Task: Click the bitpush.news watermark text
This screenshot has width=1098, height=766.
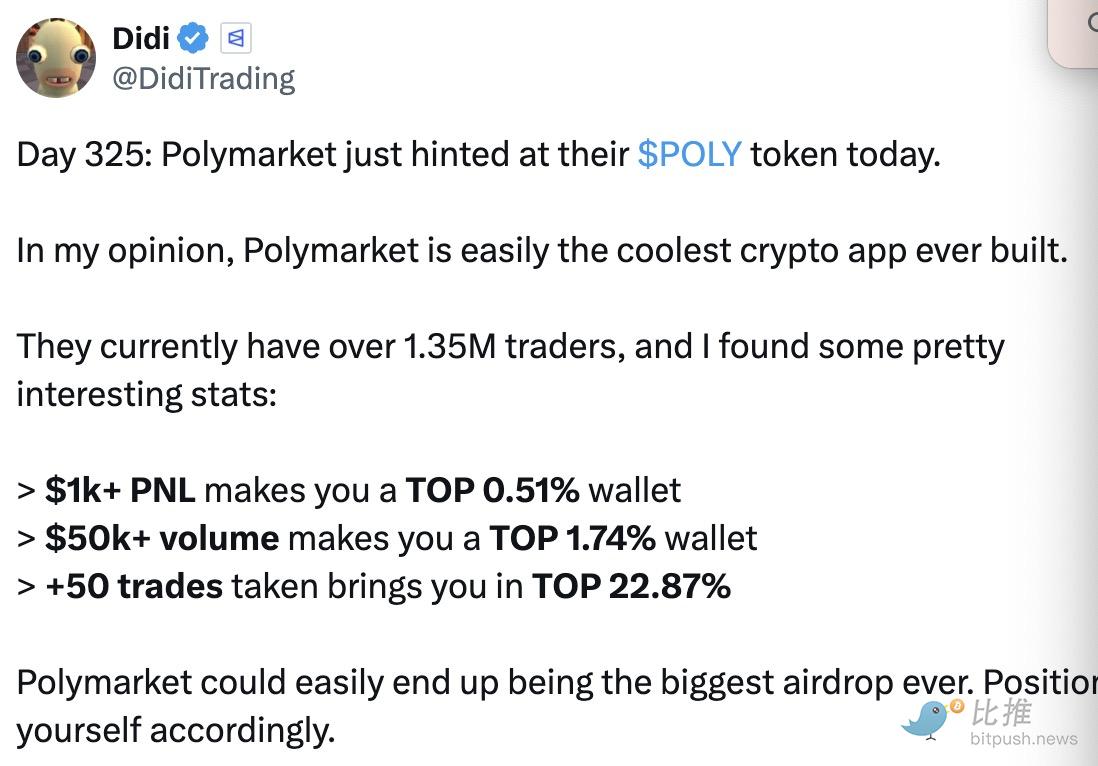Action: 1023,739
